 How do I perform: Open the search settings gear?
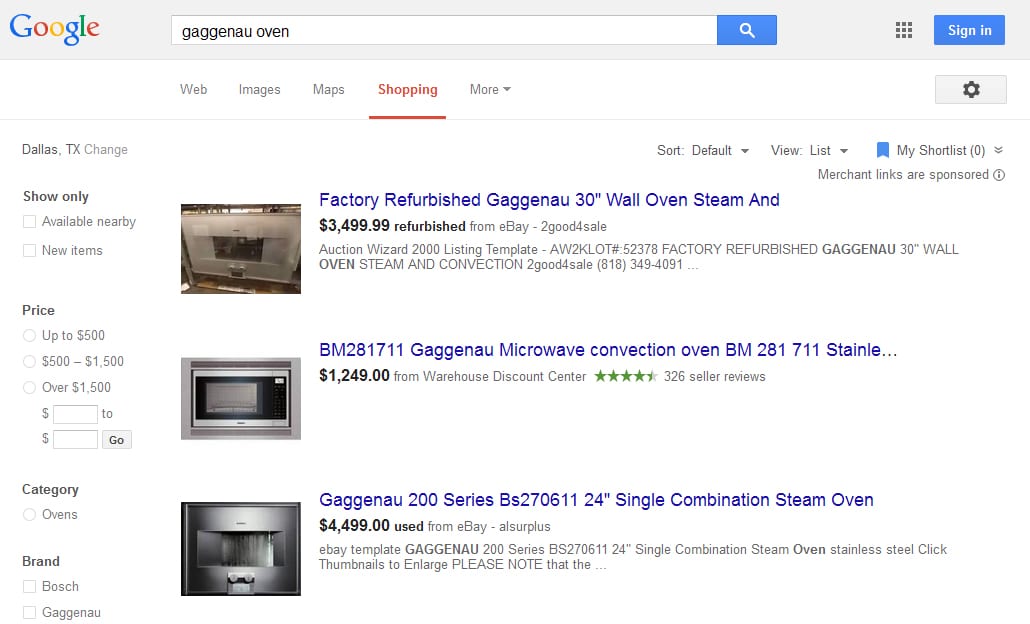click(970, 89)
